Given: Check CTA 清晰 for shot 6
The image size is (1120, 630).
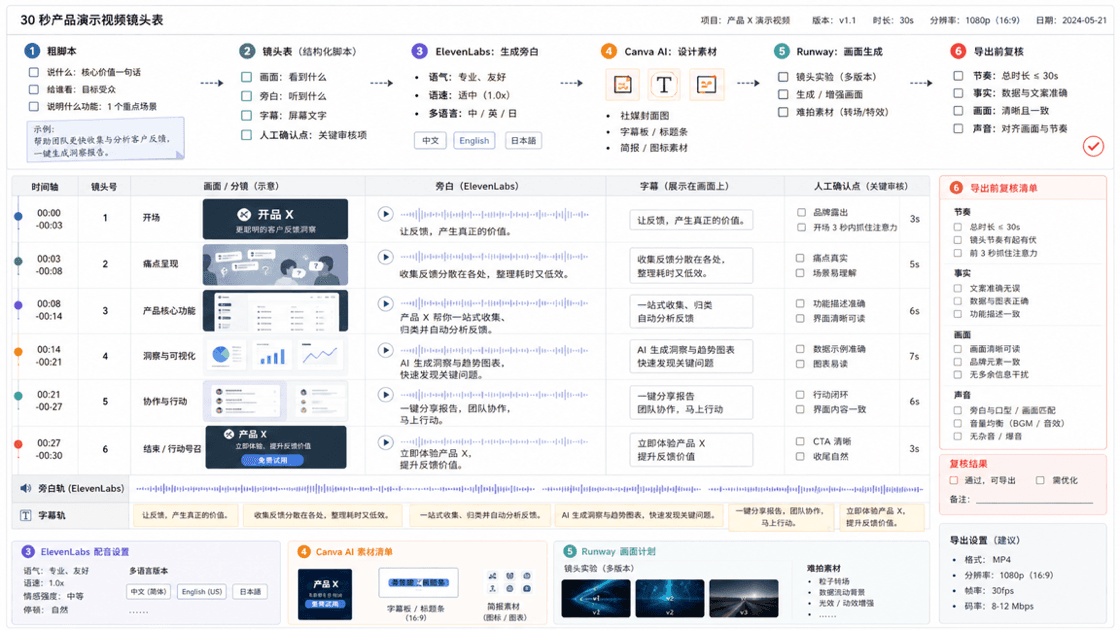Looking at the screenshot, I should tap(801, 441).
